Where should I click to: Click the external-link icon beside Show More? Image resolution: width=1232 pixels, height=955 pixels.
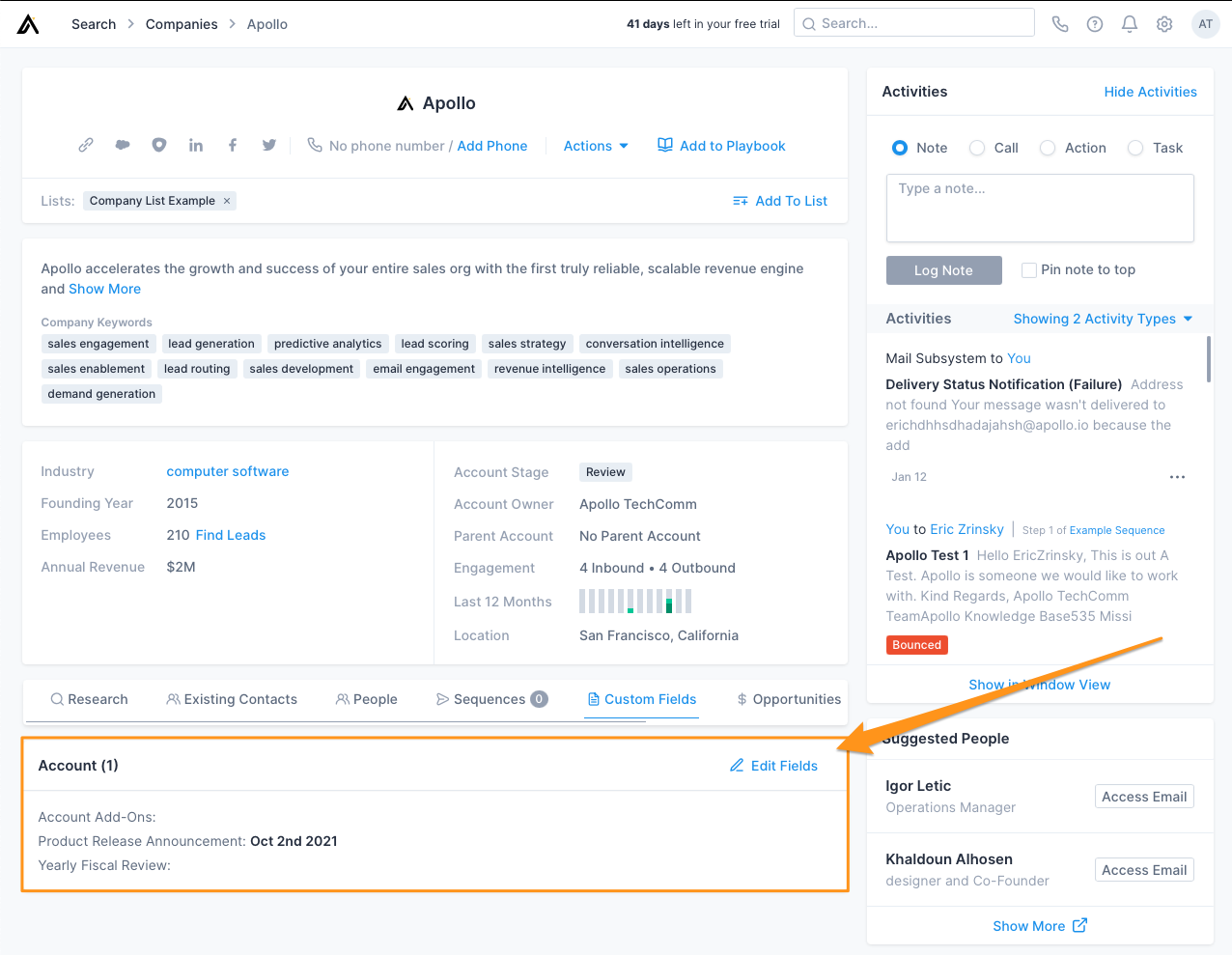[x=1080, y=925]
